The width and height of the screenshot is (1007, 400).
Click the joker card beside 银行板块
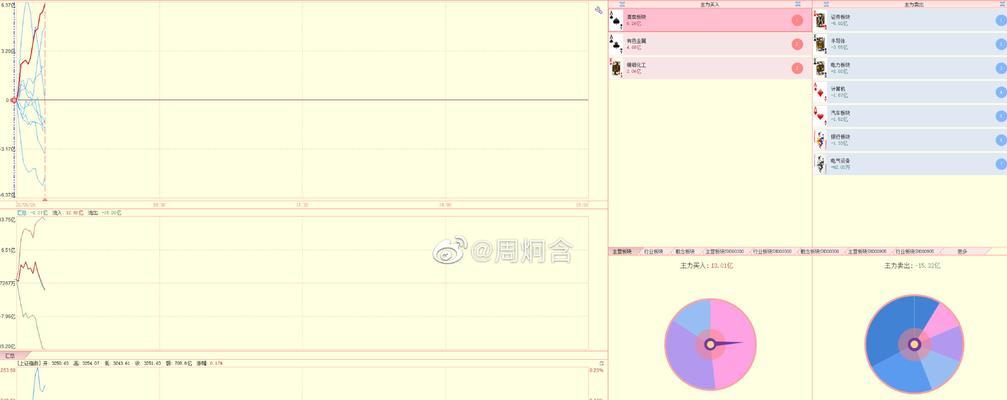(820, 139)
